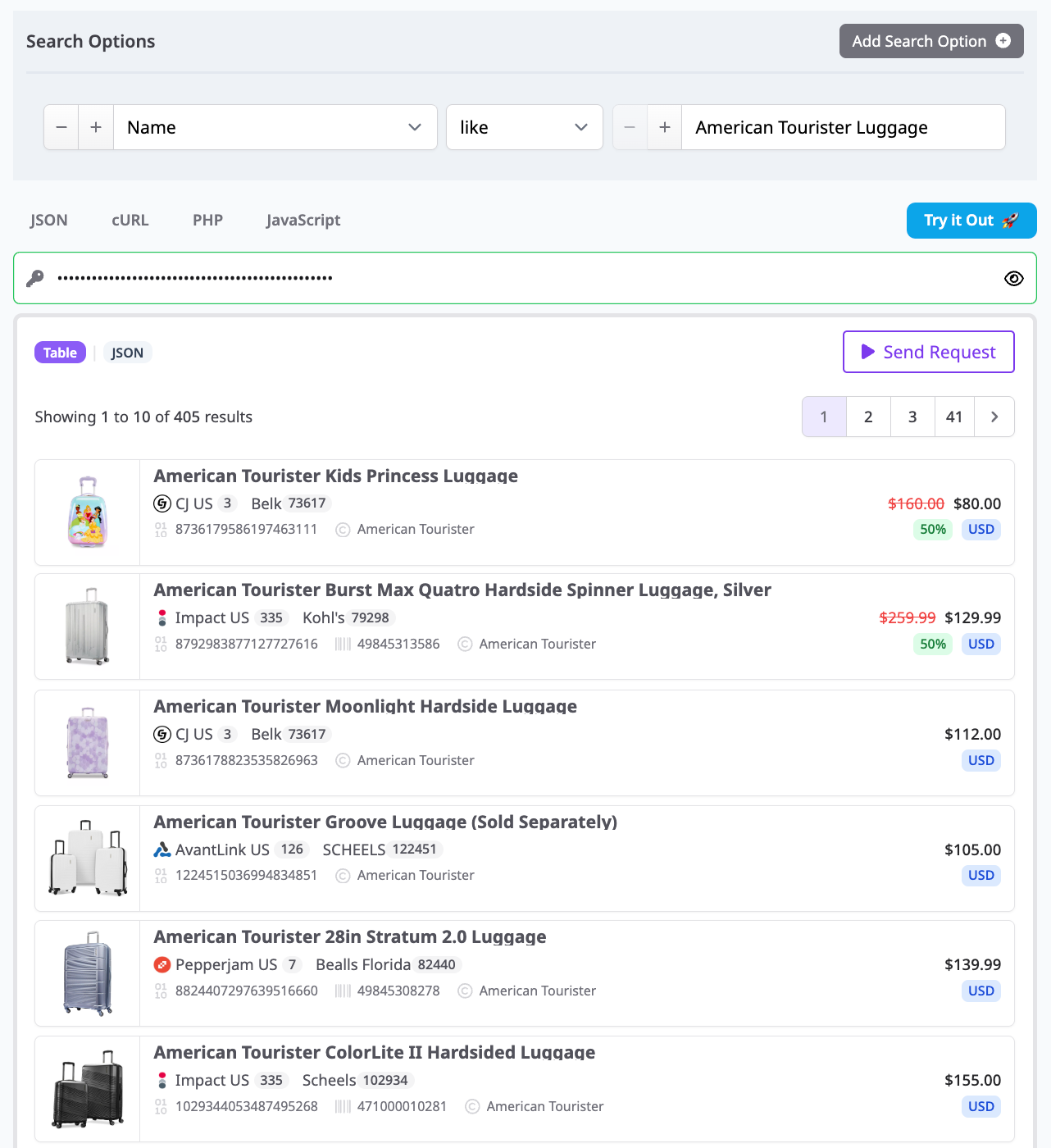The width and height of the screenshot is (1051, 1148).
Task: Open Groove Luggage white set thumbnail
Action: (88, 859)
